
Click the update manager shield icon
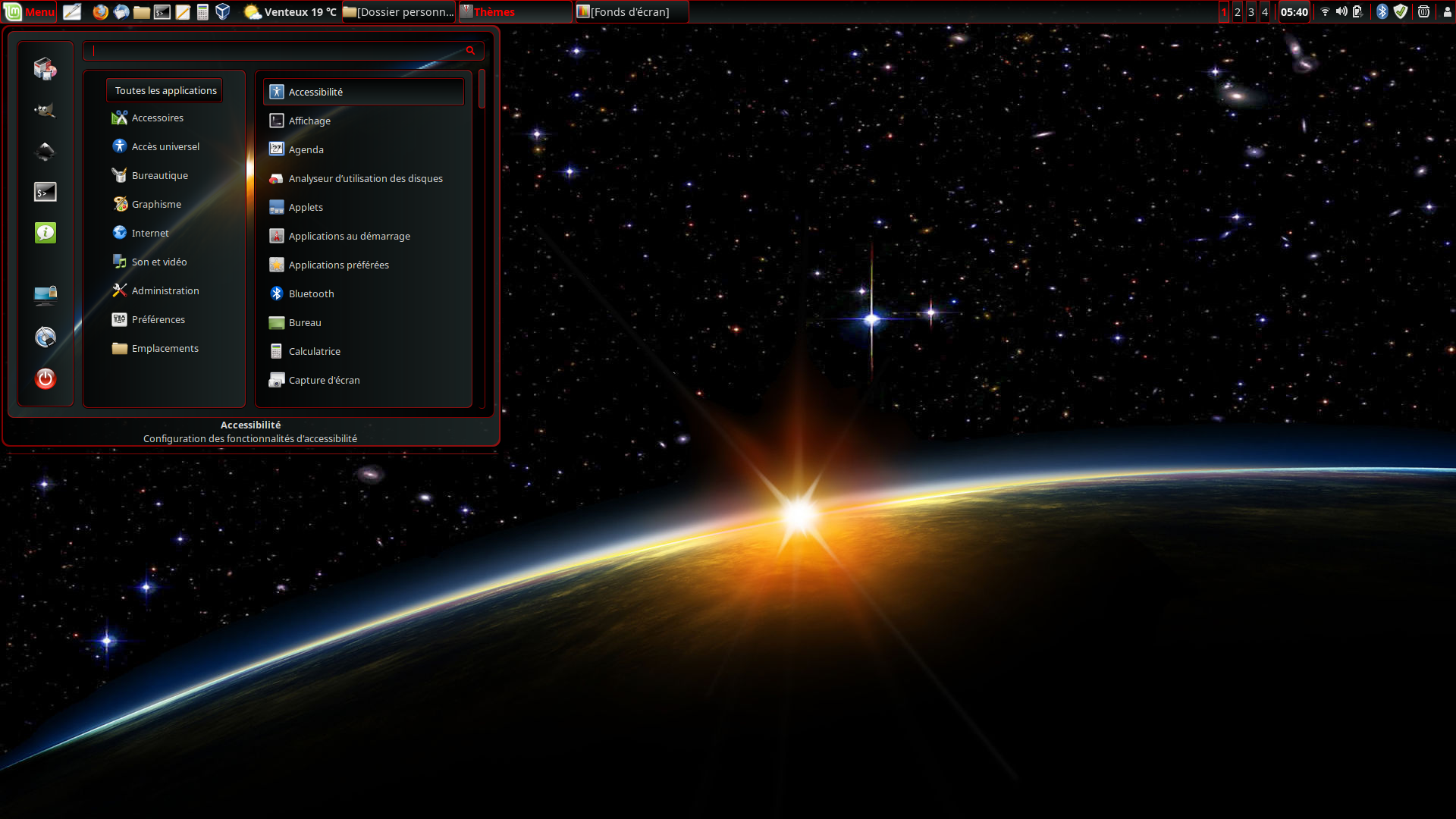(x=1401, y=11)
